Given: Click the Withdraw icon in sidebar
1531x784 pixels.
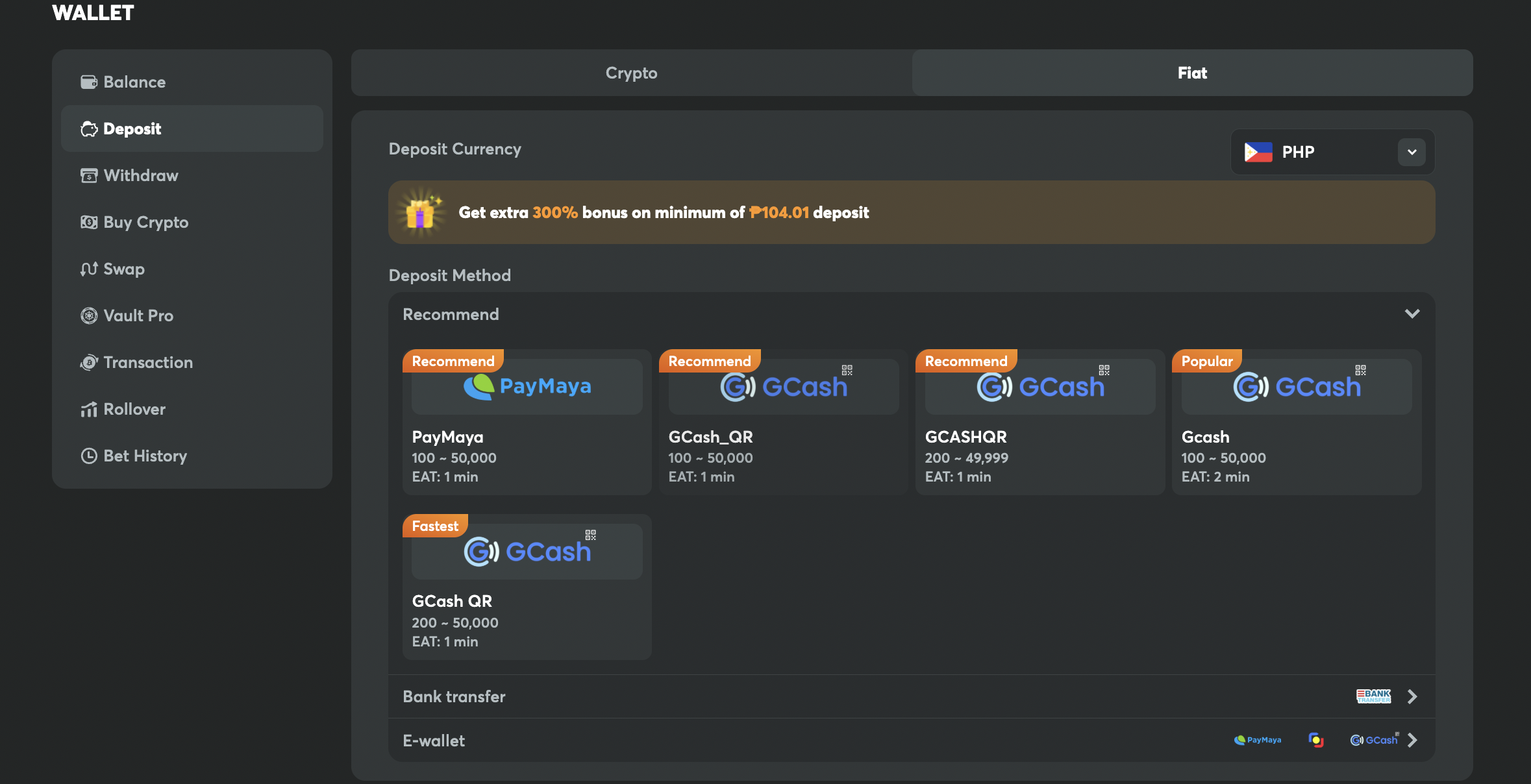Looking at the screenshot, I should point(89,175).
